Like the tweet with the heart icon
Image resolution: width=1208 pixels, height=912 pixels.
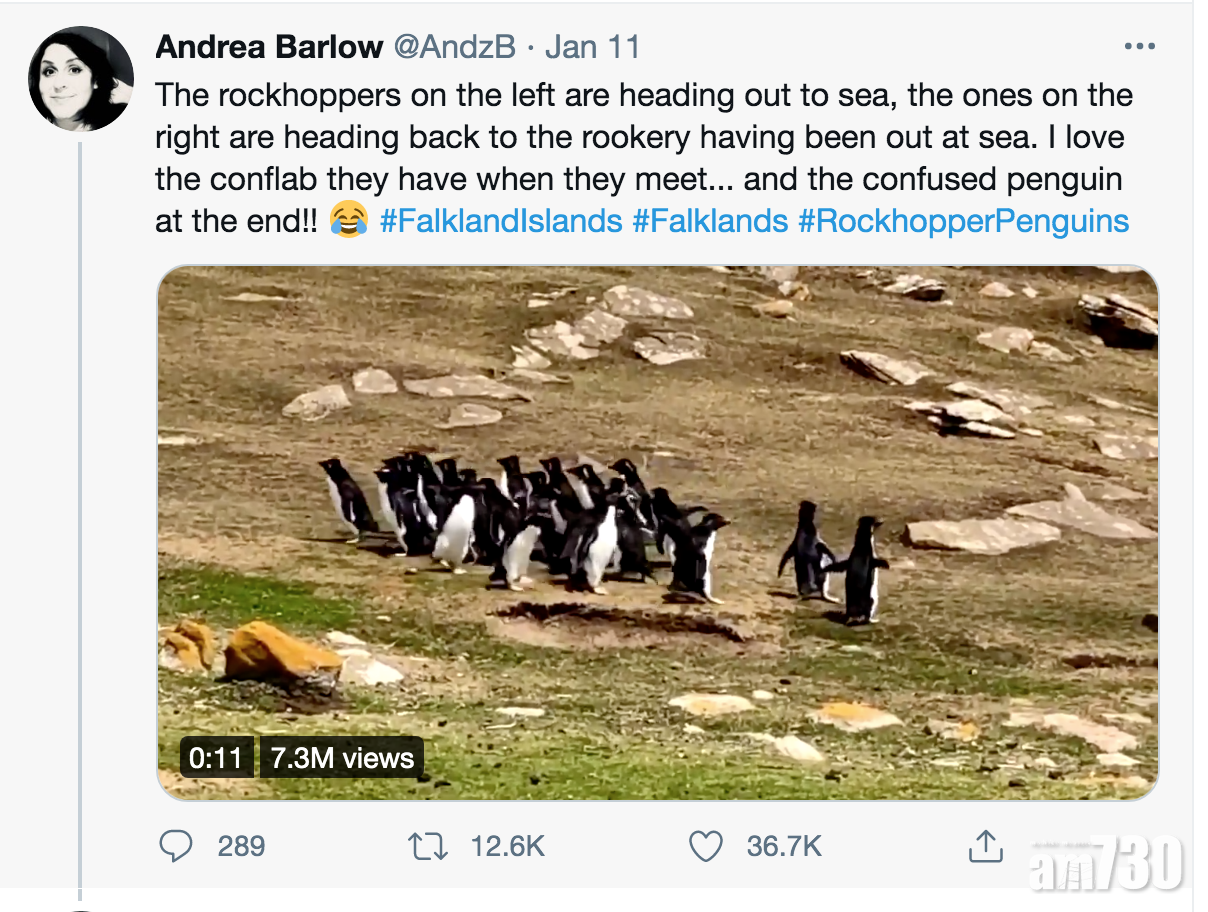click(x=705, y=847)
